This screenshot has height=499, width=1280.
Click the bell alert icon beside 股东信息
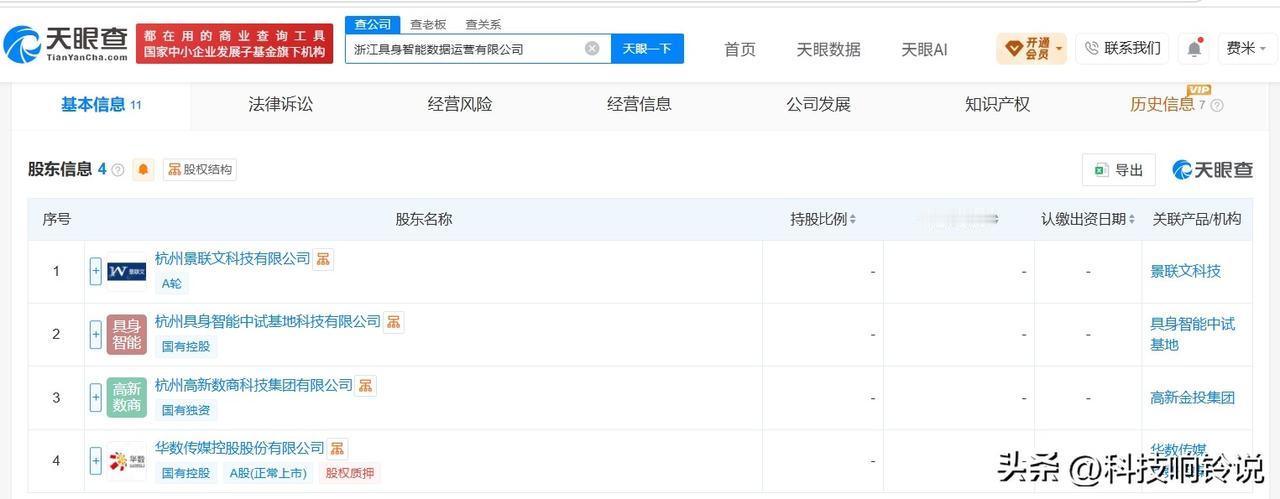(144, 170)
